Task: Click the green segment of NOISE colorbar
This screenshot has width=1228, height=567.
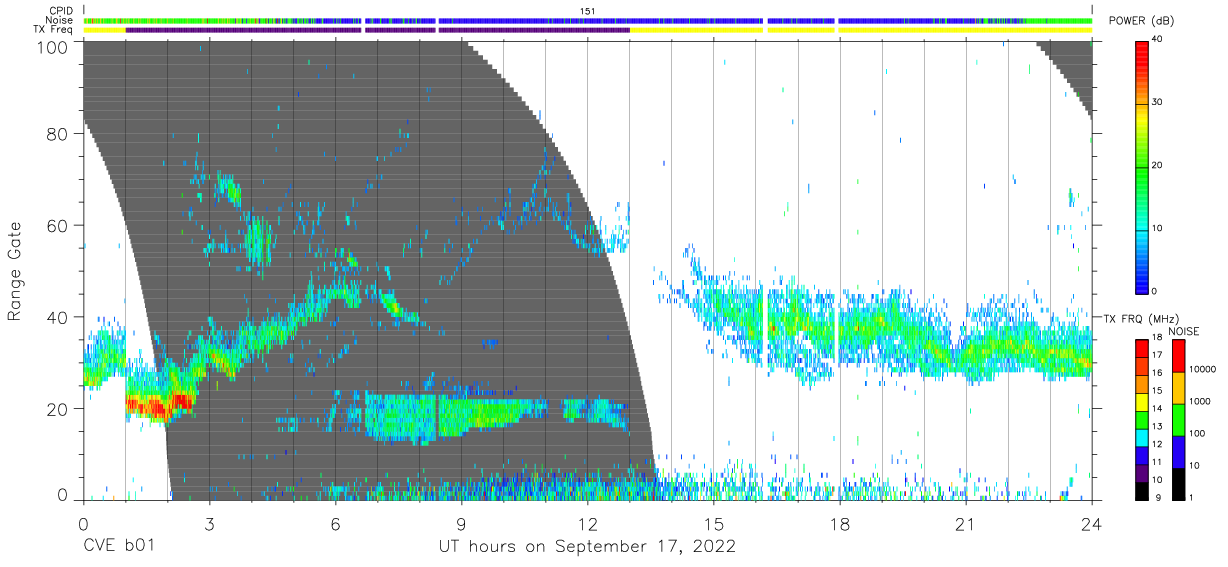Action: (1177, 418)
